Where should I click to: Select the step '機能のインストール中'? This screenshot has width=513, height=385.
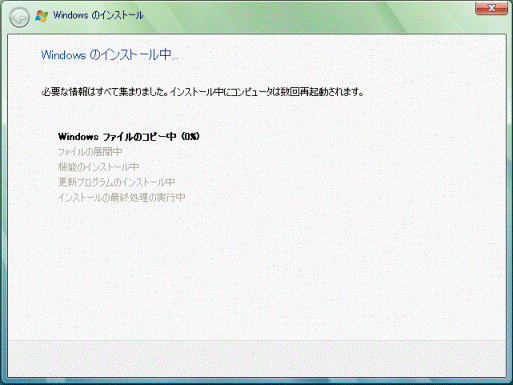(x=98, y=167)
